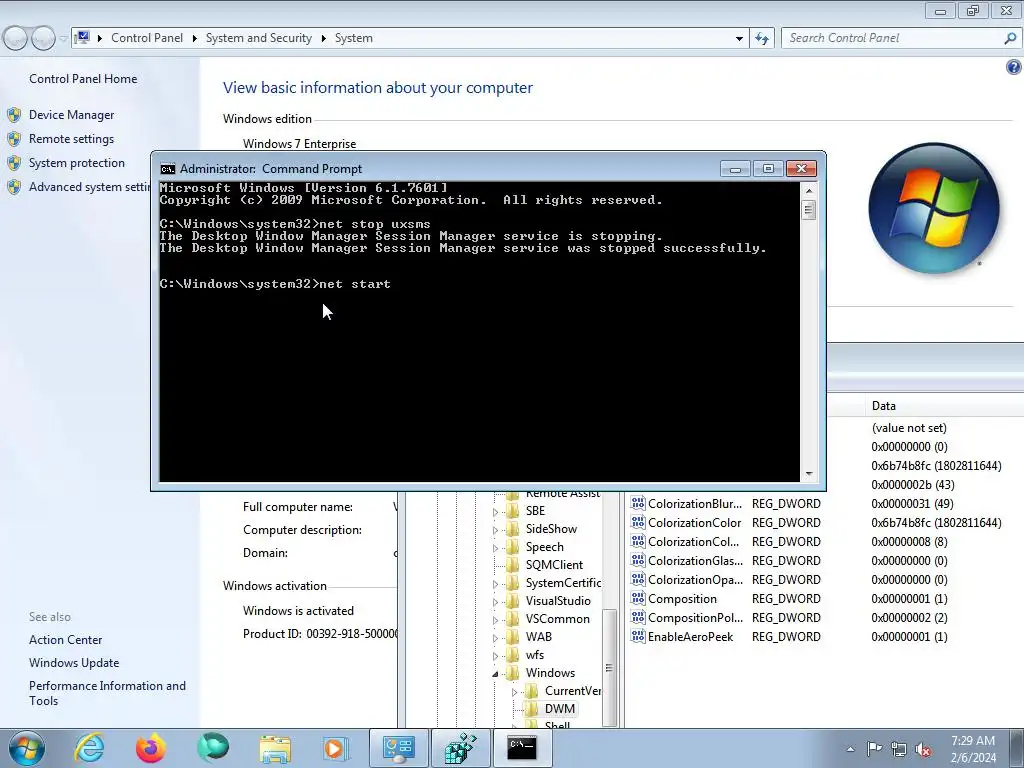
Task: Launch Firefox from the taskbar
Action: 151,748
